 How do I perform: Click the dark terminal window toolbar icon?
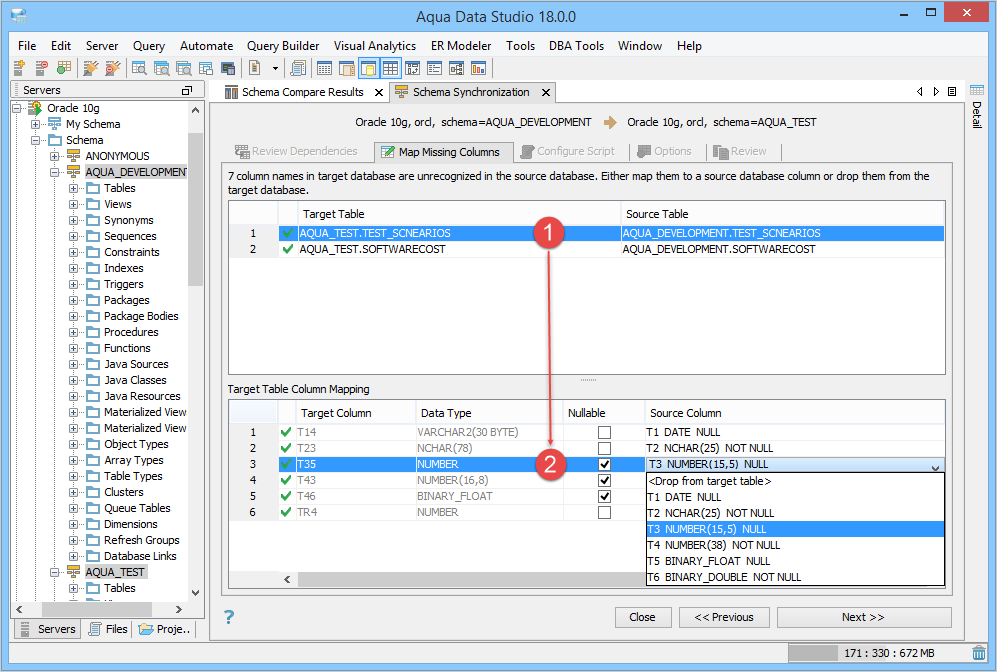tap(228, 67)
